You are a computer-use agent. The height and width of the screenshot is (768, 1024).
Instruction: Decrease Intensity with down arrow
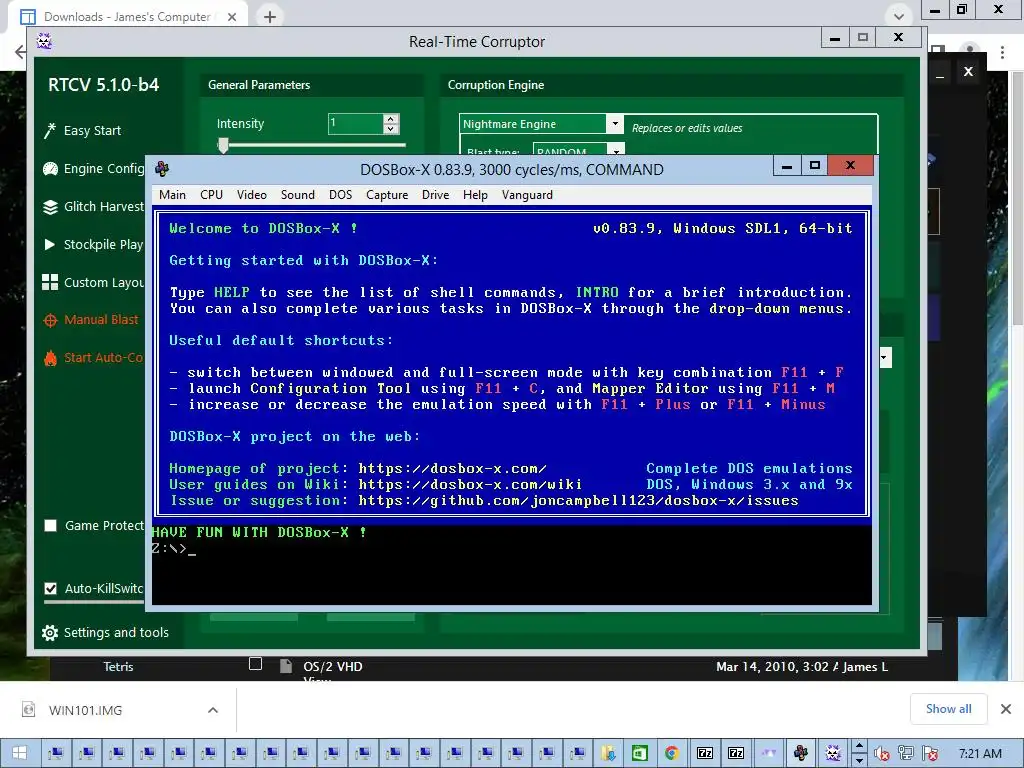coord(391,129)
